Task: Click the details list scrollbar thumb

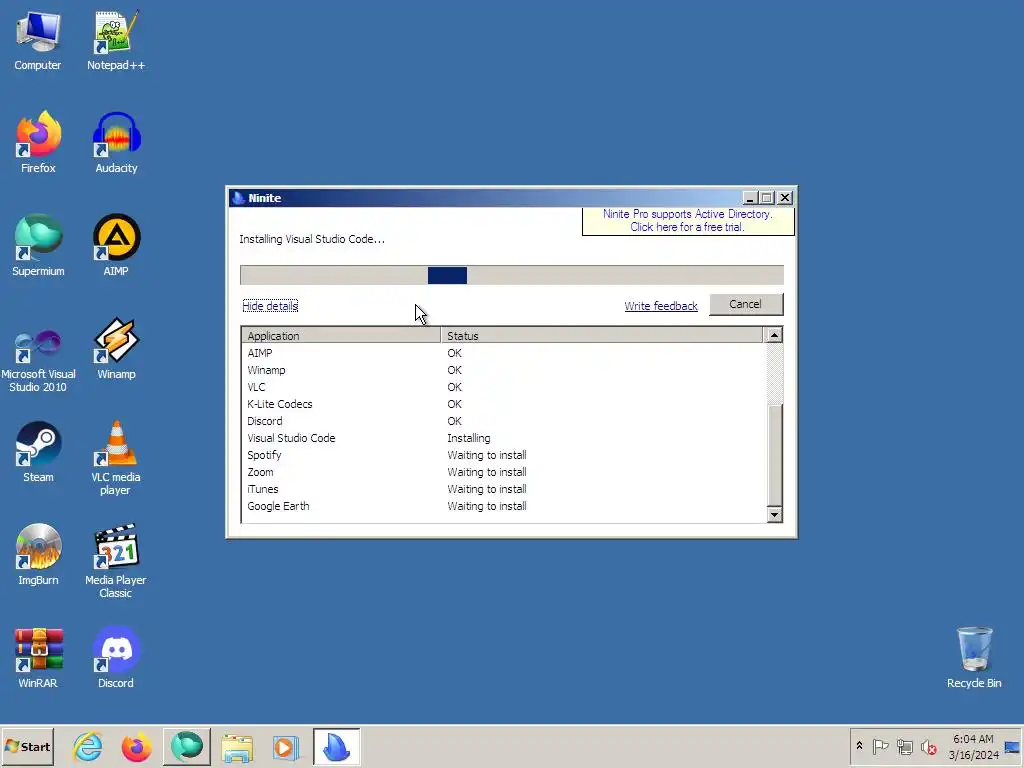Action: (775, 455)
